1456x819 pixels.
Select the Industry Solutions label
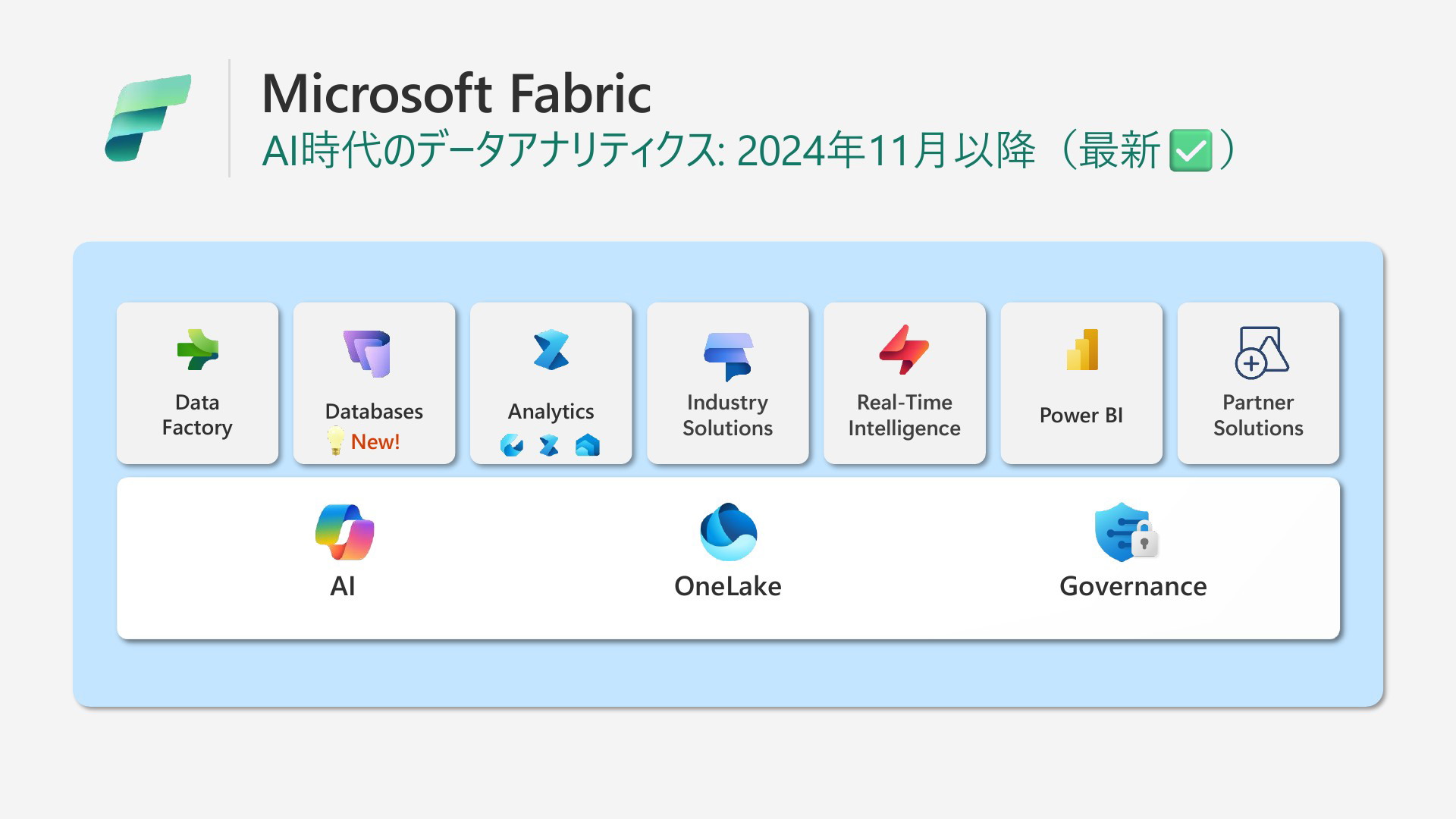[728, 415]
